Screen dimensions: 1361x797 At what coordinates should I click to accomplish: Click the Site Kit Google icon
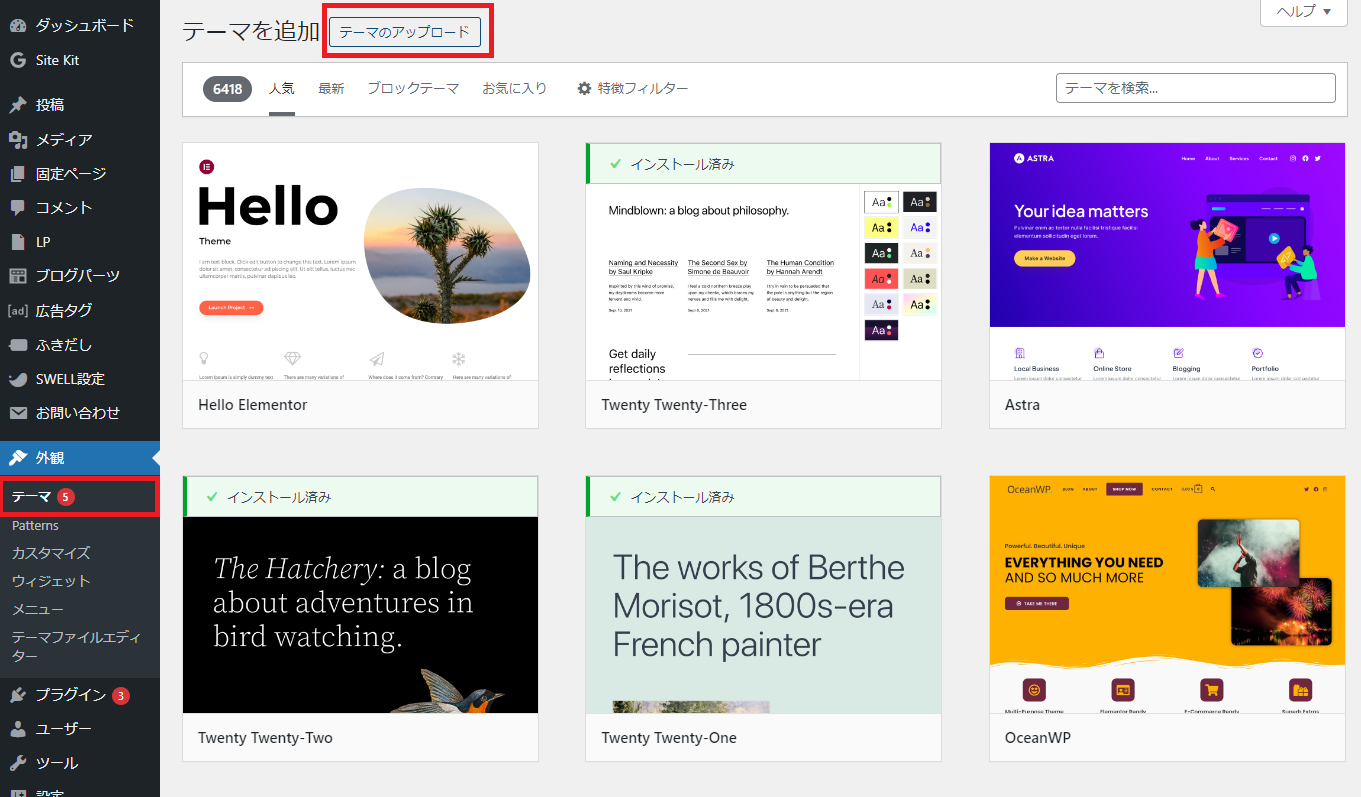(x=17, y=60)
